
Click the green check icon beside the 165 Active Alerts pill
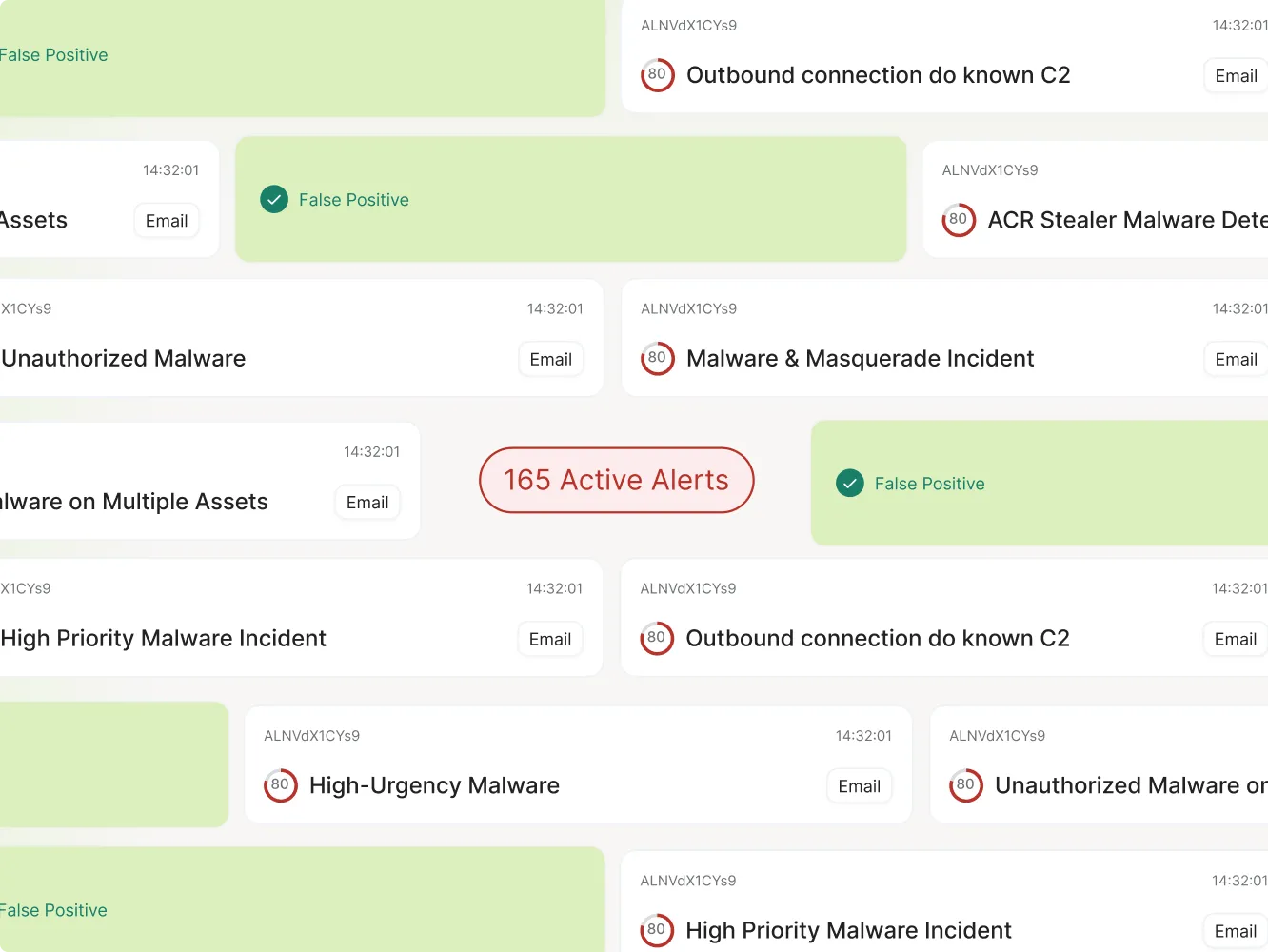click(850, 484)
